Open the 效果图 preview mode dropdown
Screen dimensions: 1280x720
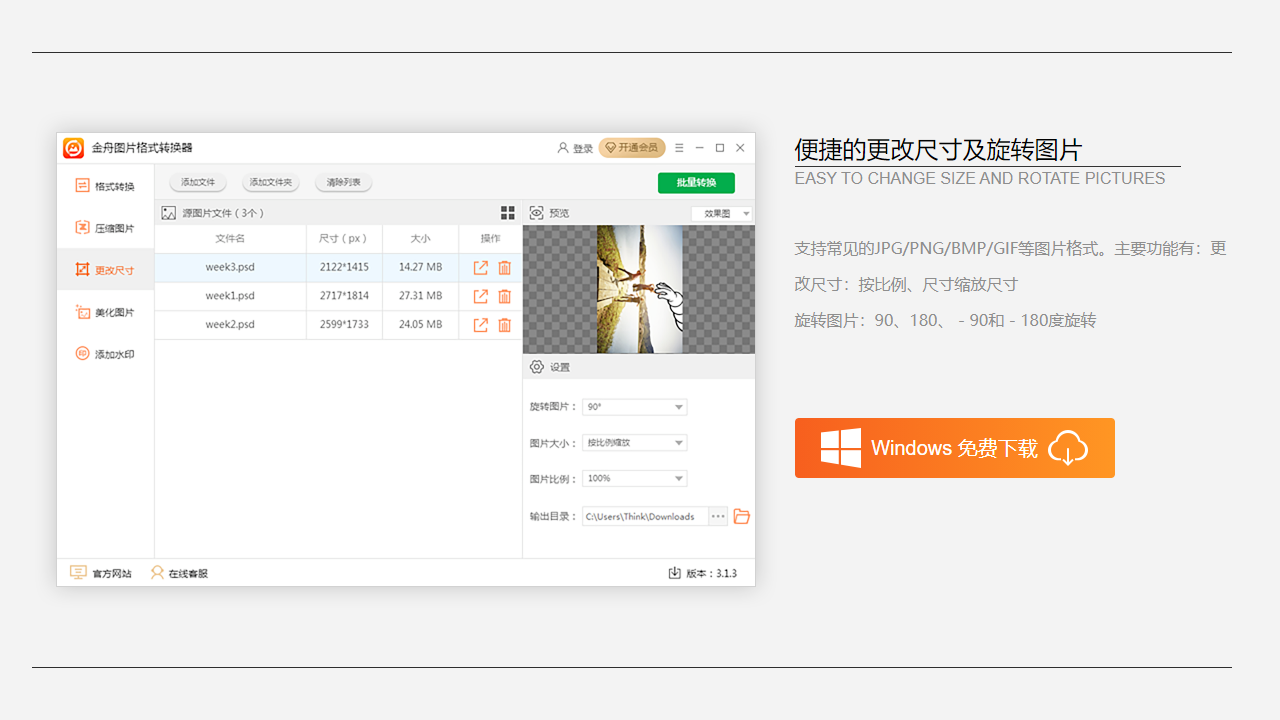click(720, 212)
